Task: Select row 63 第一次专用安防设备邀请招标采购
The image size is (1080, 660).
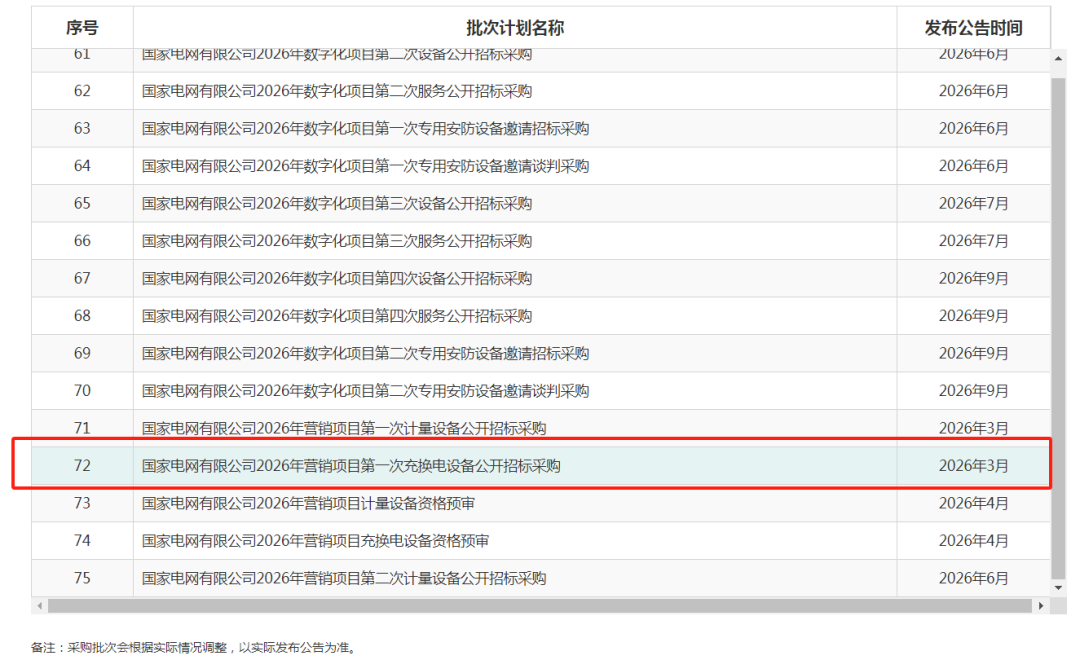Action: pyautogui.click(x=365, y=129)
